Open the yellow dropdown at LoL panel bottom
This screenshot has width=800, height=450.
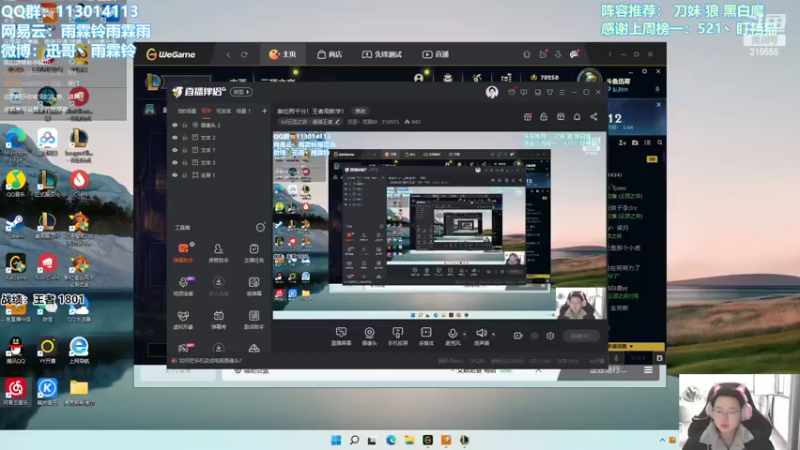(x=635, y=346)
